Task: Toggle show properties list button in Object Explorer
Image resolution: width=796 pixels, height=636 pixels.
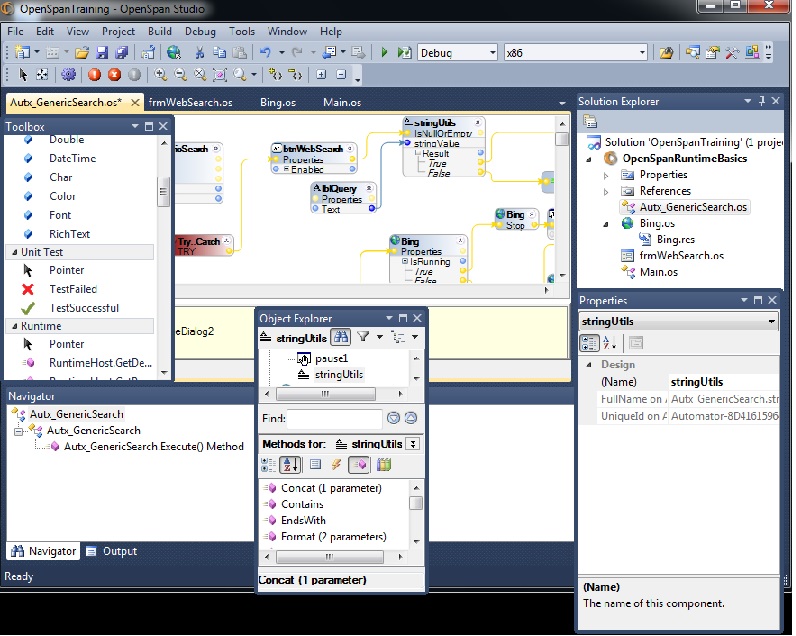Action: tap(315, 464)
